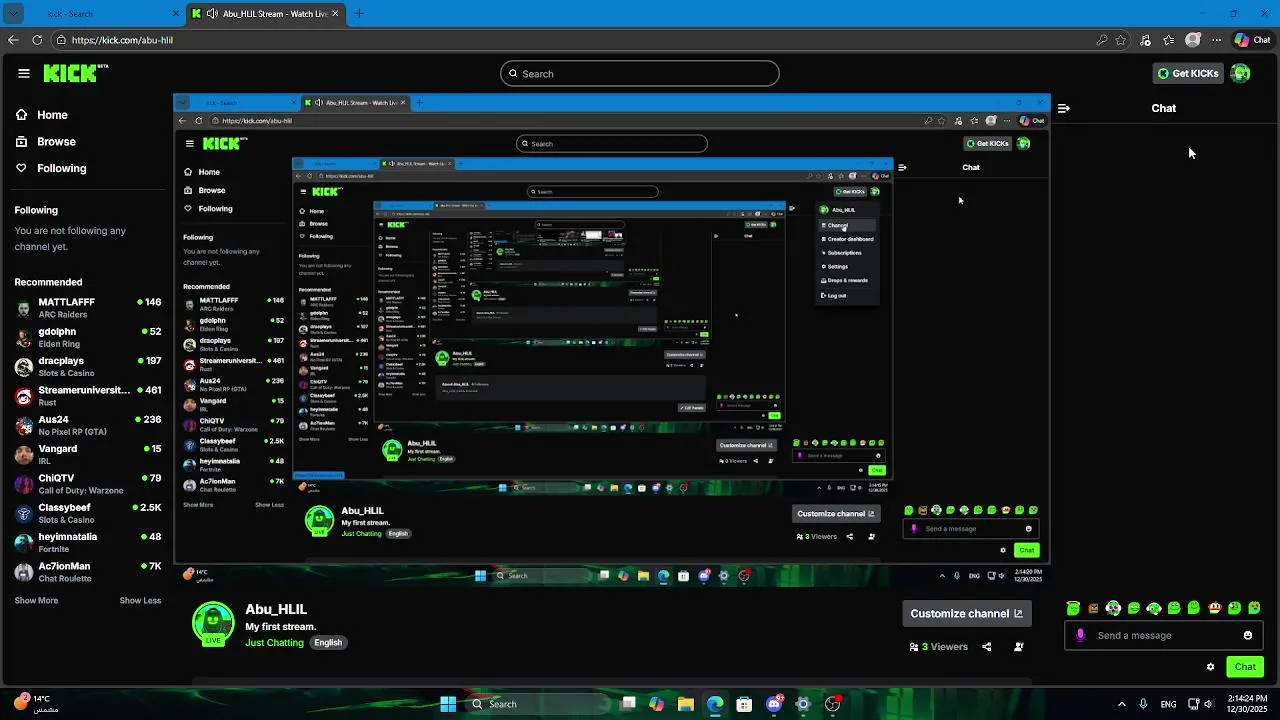Image resolution: width=1280 pixels, height=720 pixels.
Task: Click the browser address bar URL
Action: [122, 40]
